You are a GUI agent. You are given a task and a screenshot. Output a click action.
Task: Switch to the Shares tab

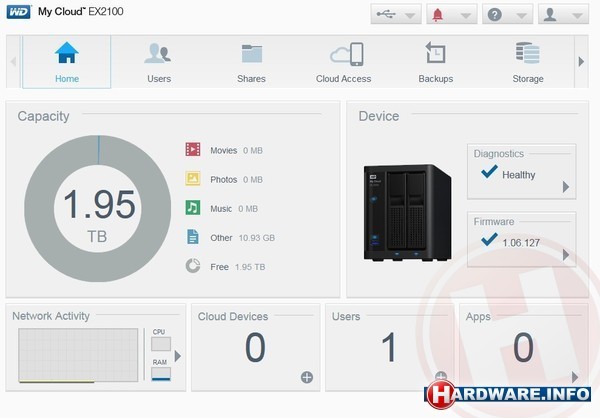pyautogui.click(x=251, y=62)
